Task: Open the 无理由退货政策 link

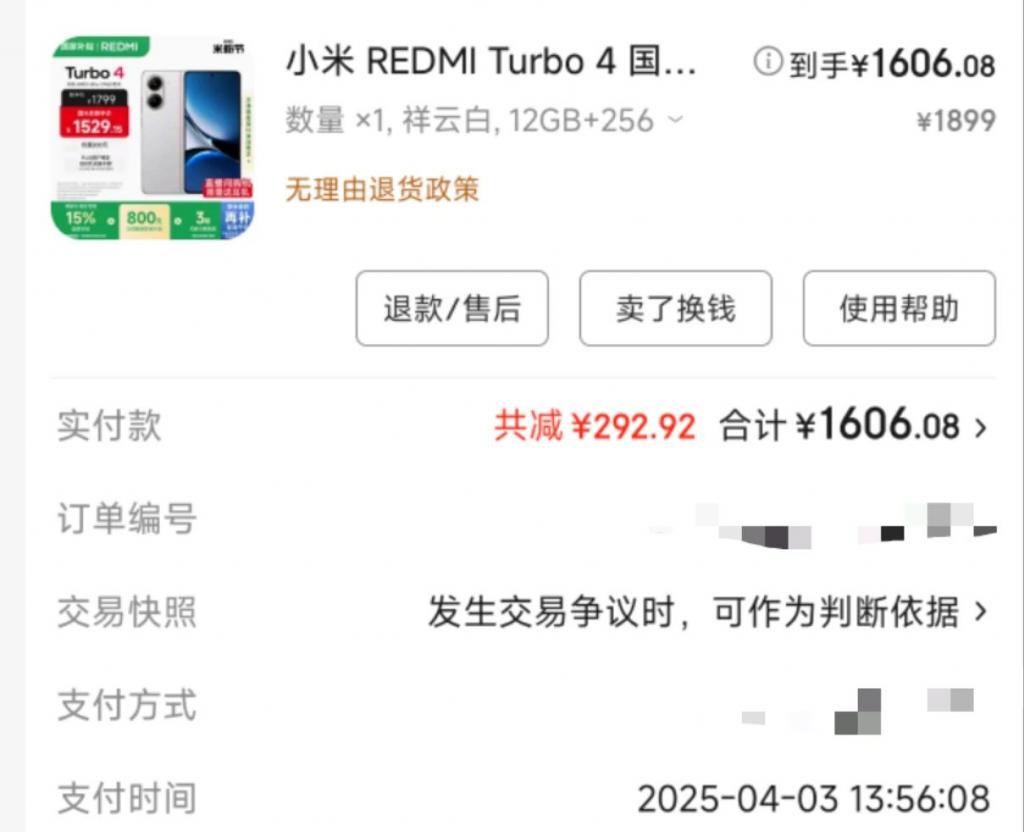Action: coord(382,190)
